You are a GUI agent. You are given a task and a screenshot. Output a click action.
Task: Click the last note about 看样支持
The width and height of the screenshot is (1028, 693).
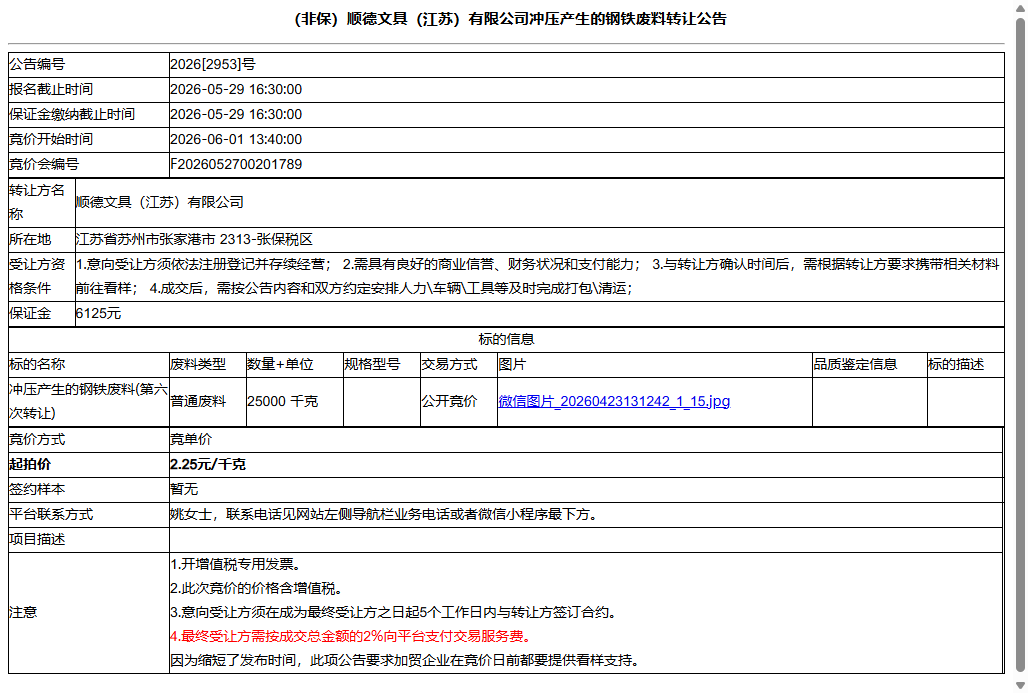coord(405,661)
